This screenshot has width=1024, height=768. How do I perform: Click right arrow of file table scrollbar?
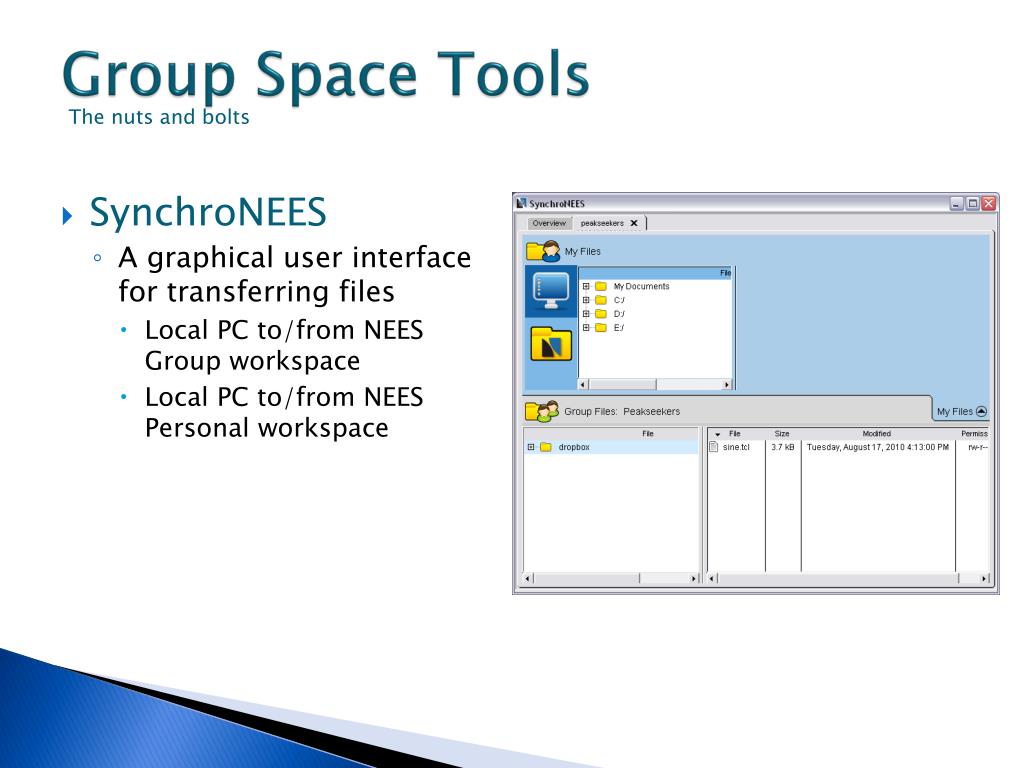click(985, 578)
